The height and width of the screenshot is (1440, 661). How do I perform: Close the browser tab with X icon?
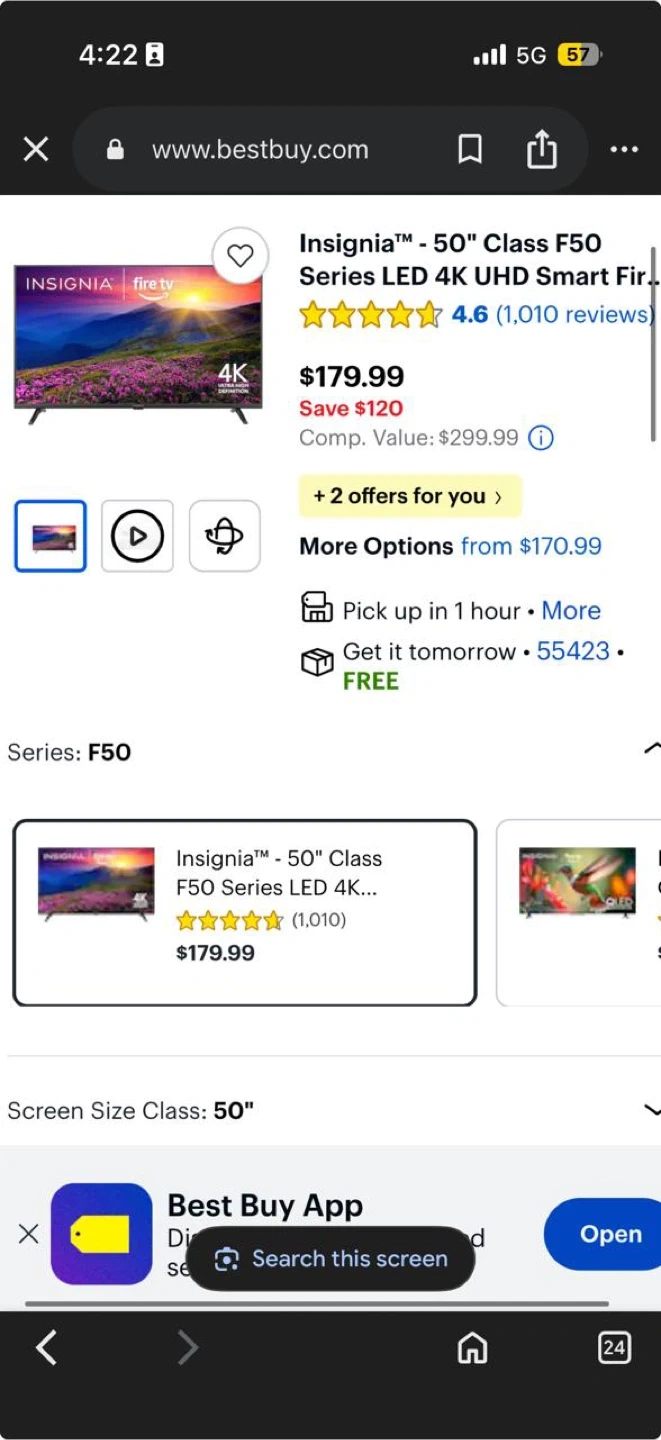[x=36, y=150]
